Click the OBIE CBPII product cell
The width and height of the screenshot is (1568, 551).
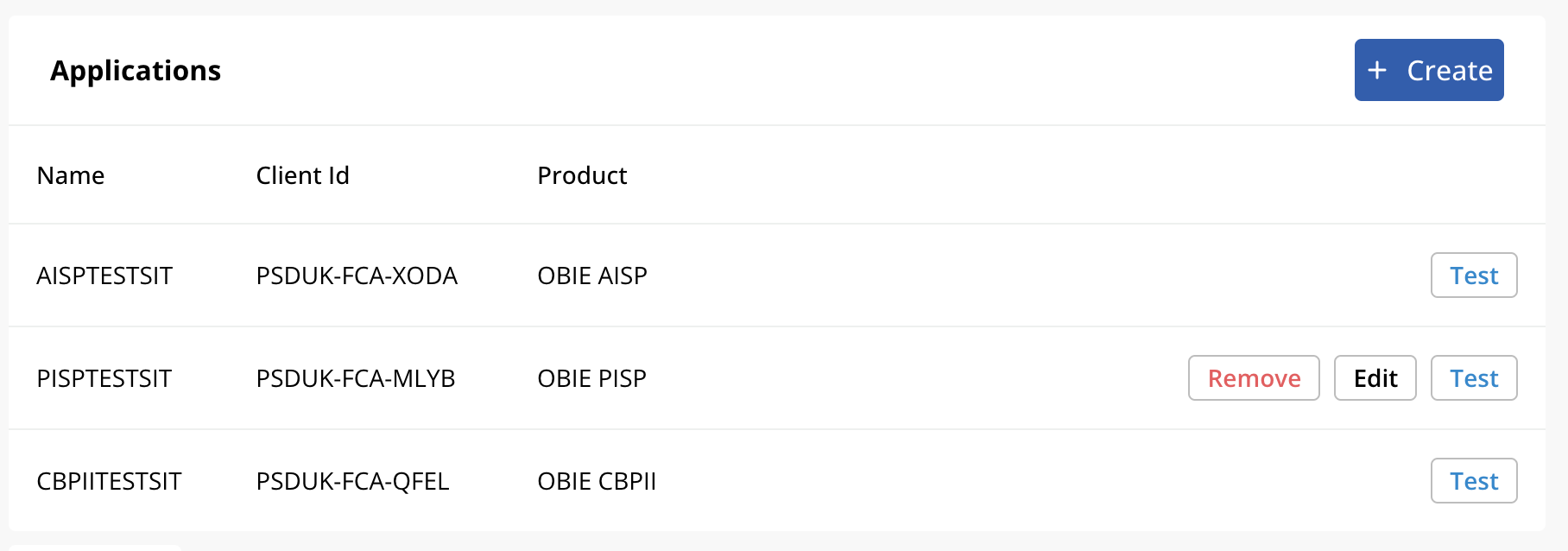(x=597, y=481)
